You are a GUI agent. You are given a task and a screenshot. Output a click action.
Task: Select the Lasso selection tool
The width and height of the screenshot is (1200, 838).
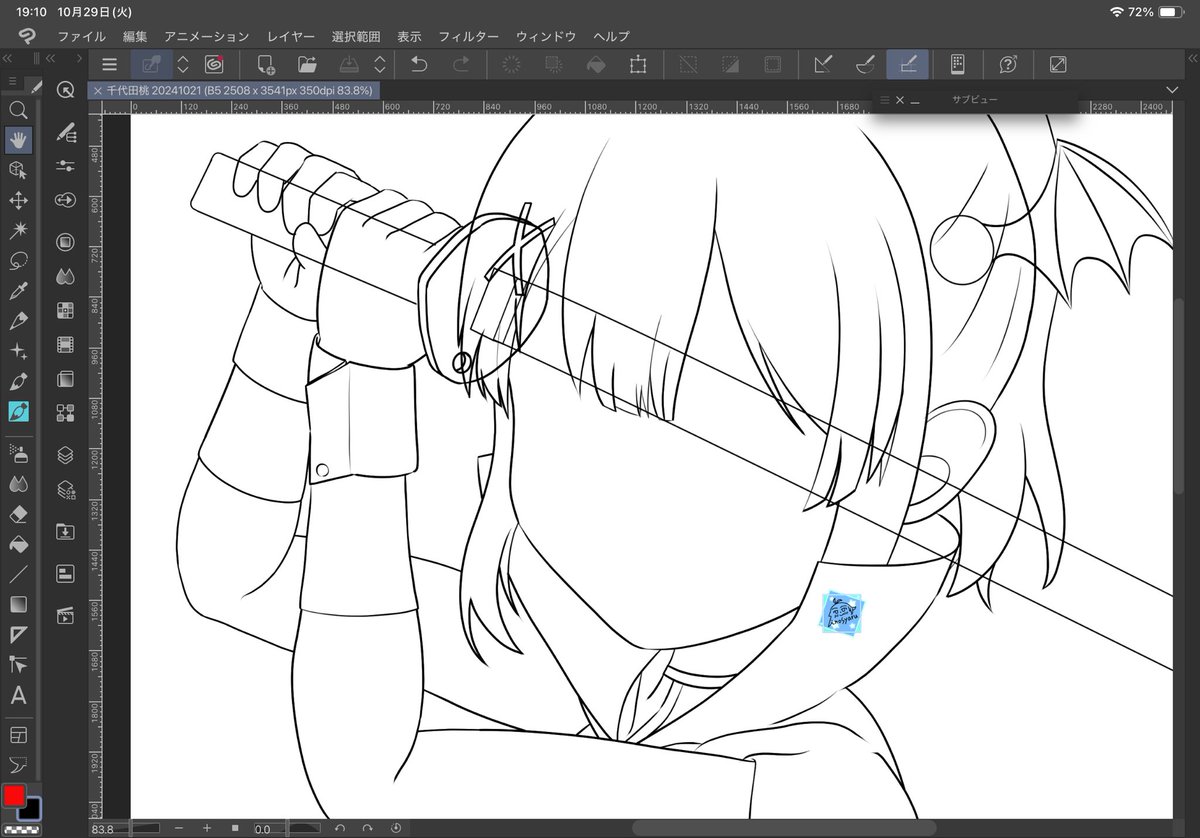click(x=17, y=261)
